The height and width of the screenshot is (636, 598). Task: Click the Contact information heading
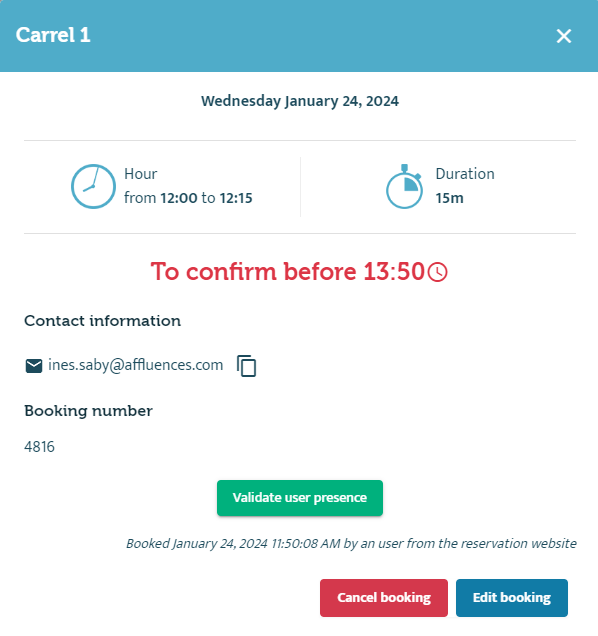[x=103, y=321]
